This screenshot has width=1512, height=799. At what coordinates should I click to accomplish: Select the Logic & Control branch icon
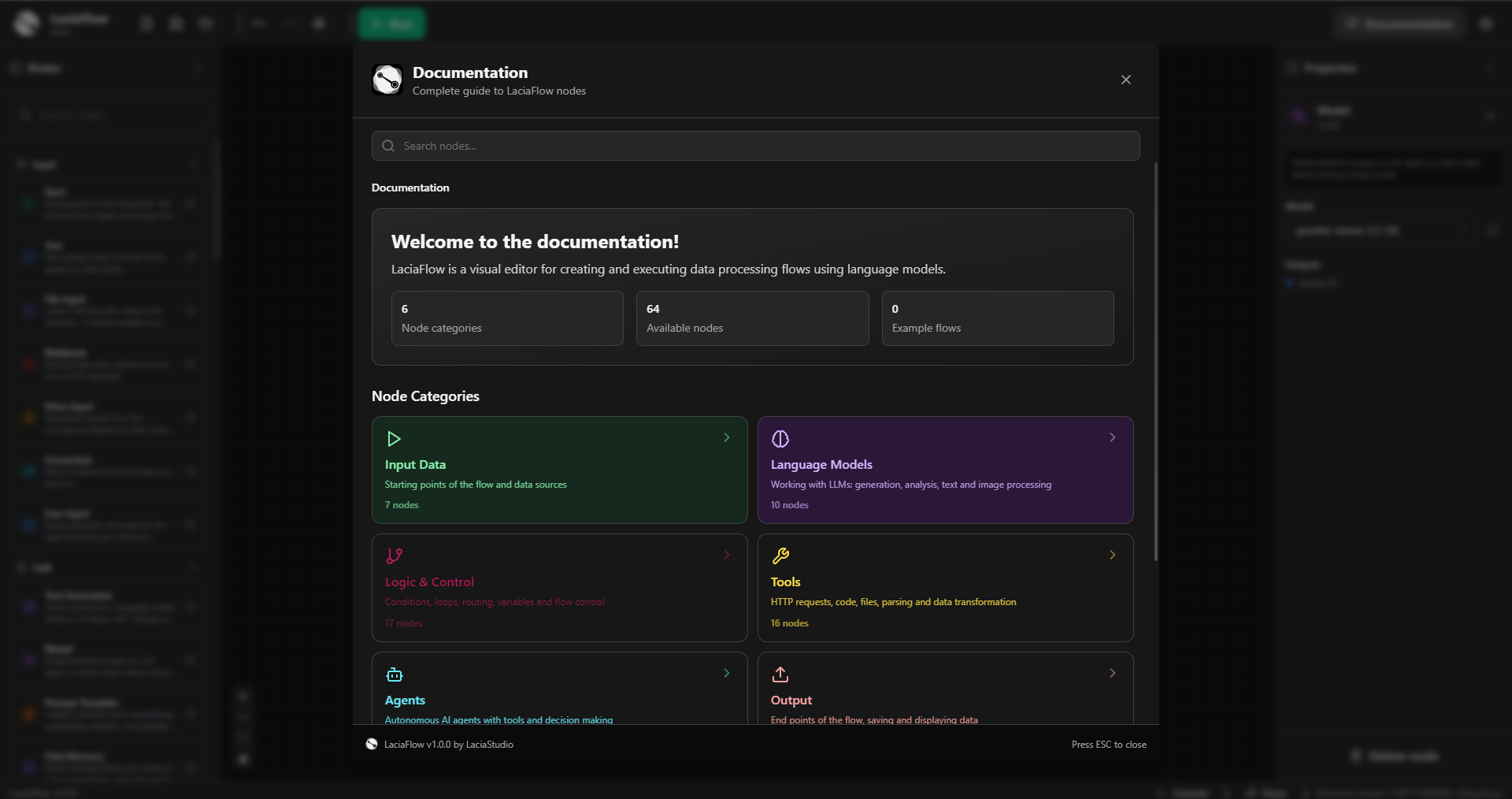(x=395, y=556)
